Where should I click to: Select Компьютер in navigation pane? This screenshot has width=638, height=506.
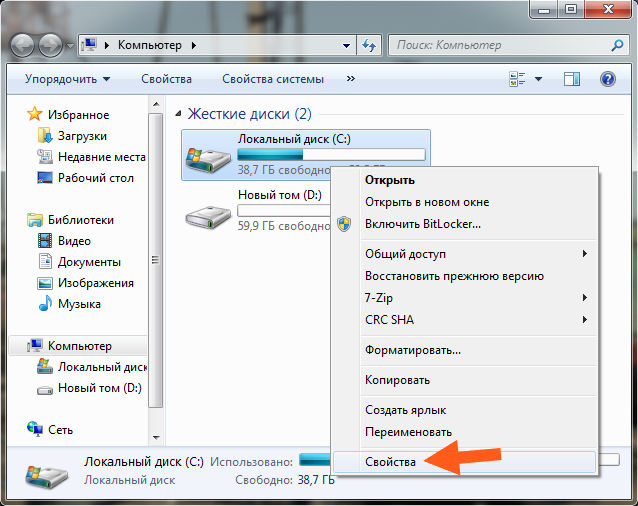tap(79, 346)
